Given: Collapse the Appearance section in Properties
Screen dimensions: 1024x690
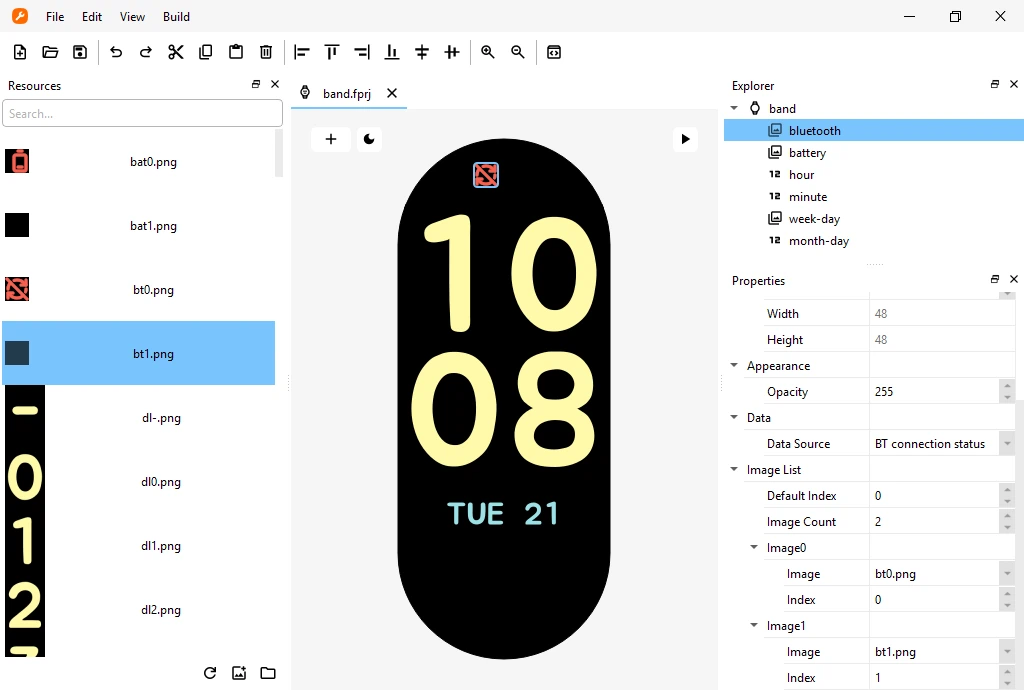Looking at the screenshot, I should coord(733,365).
